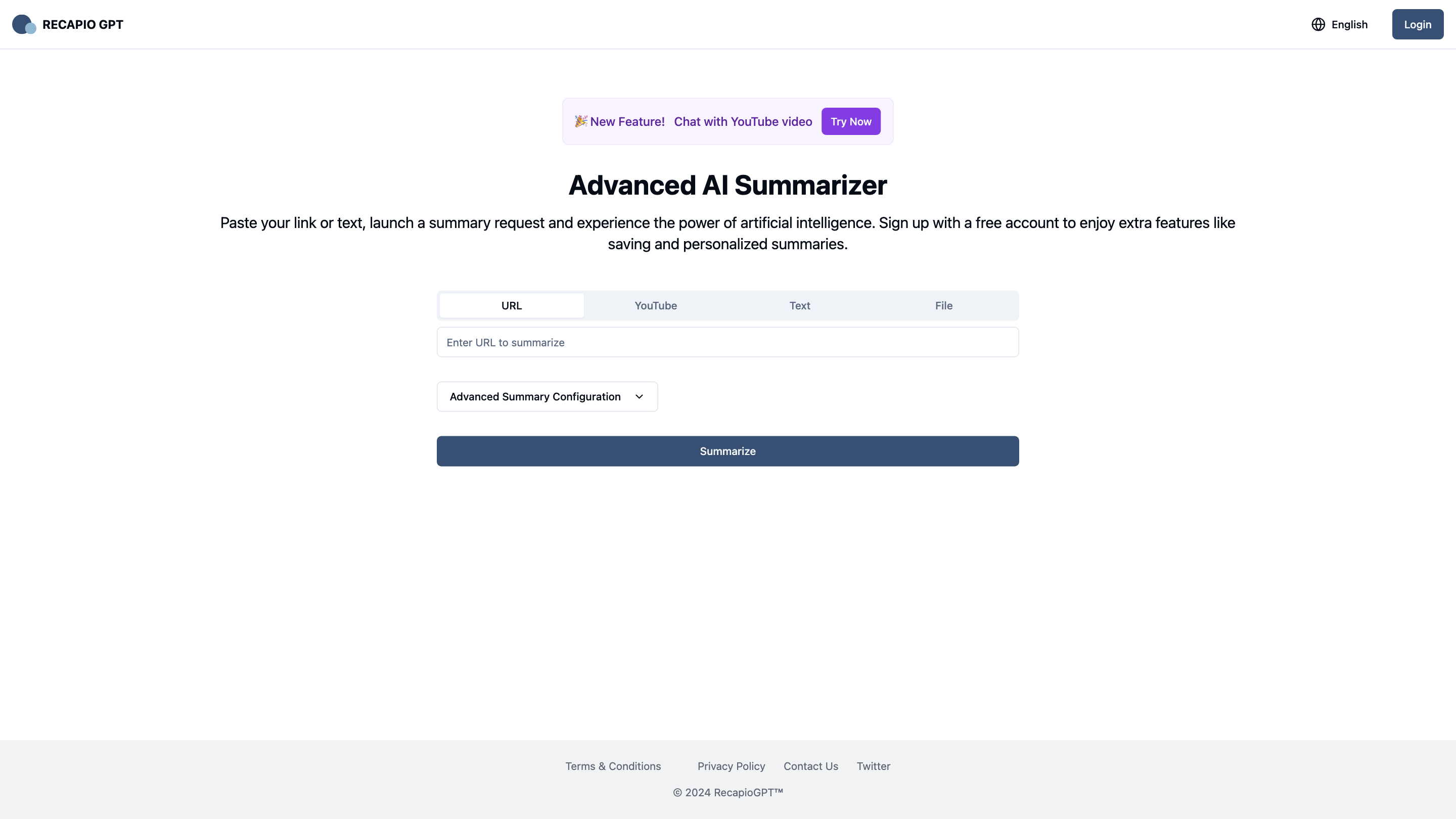The height and width of the screenshot is (819, 1456).
Task: Click the RECAPIO GPT brand name
Action: pyautogui.click(x=82, y=24)
